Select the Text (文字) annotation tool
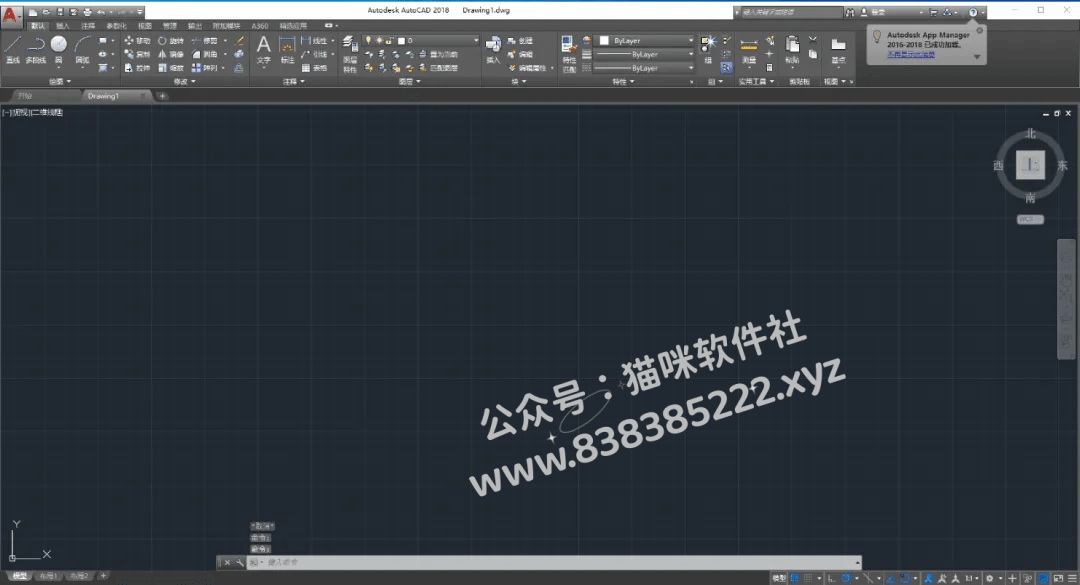This screenshot has height=585, width=1080. [264, 49]
